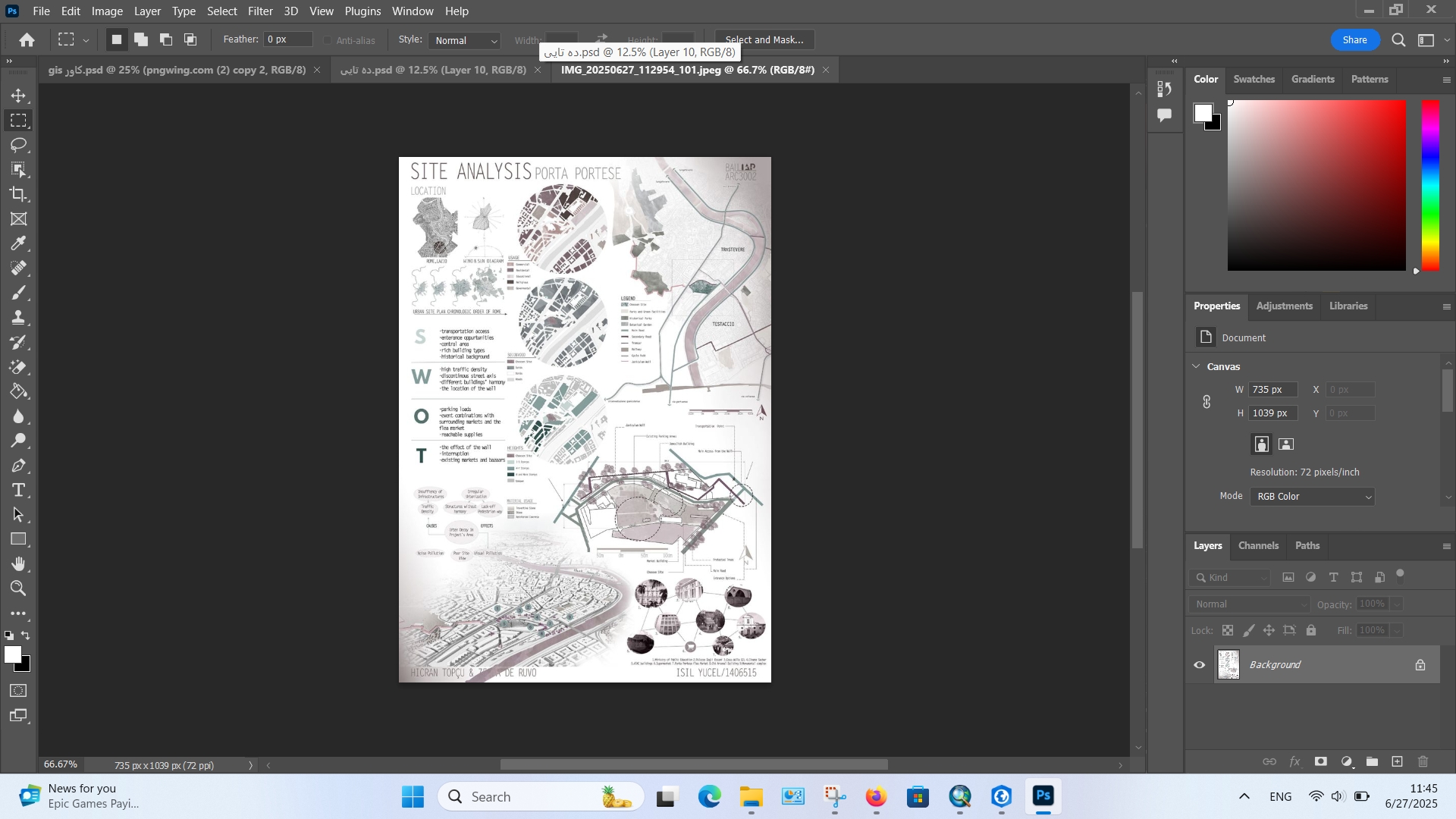Select the Lasso tool
The image size is (1456, 819).
(x=19, y=145)
